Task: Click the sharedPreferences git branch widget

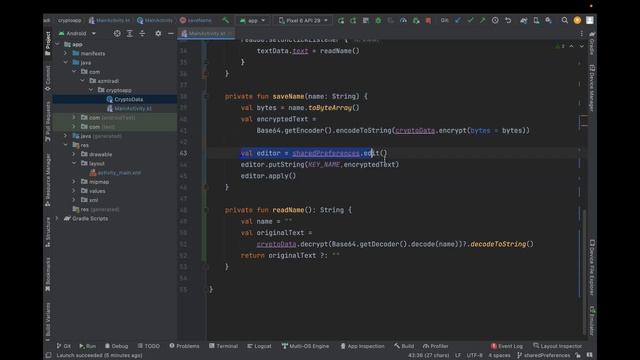Action: tap(544, 356)
